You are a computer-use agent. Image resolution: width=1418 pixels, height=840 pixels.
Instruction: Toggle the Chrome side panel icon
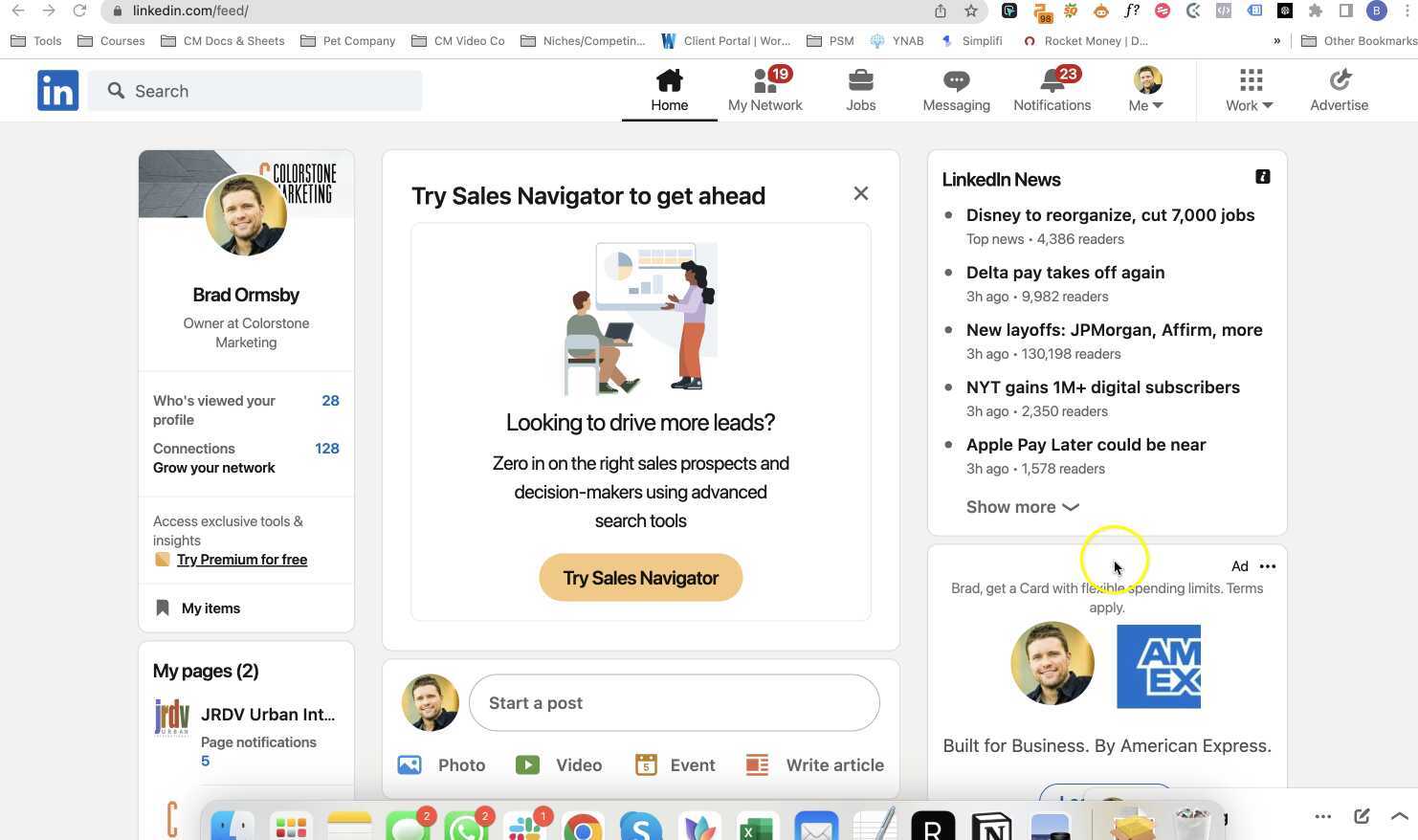(x=1346, y=11)
